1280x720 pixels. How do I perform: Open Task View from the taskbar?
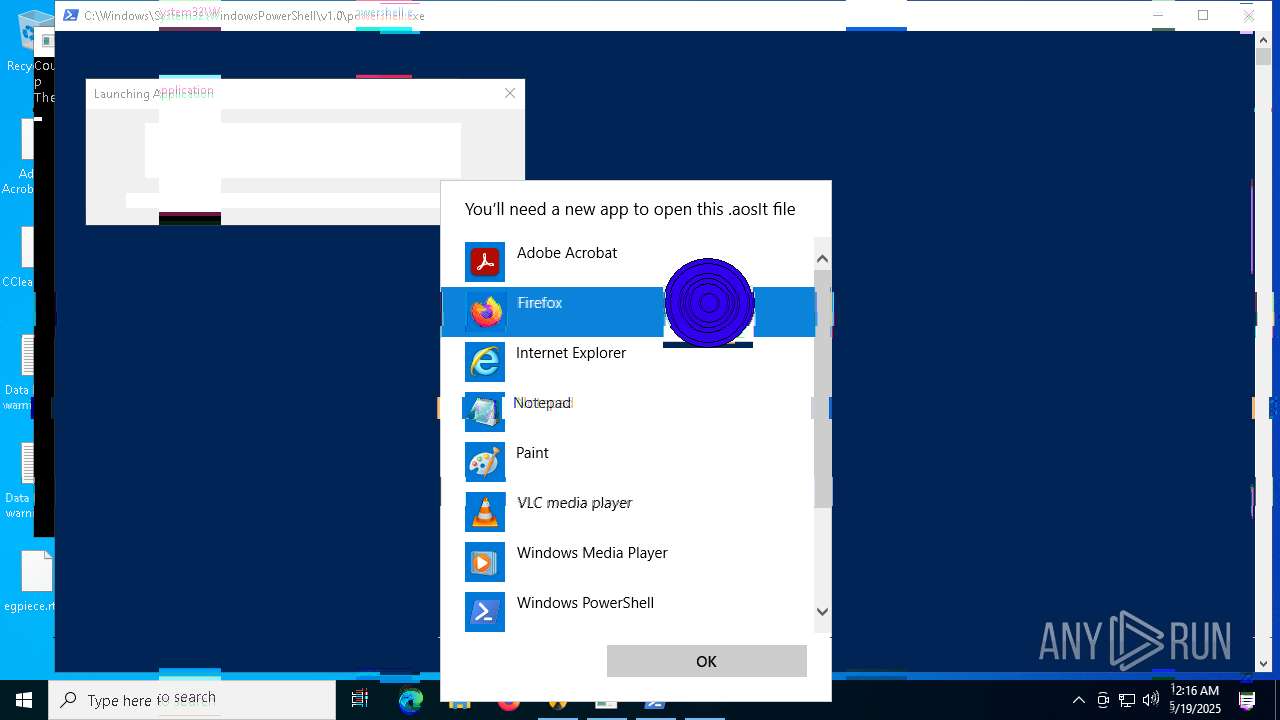click(360, 700)
